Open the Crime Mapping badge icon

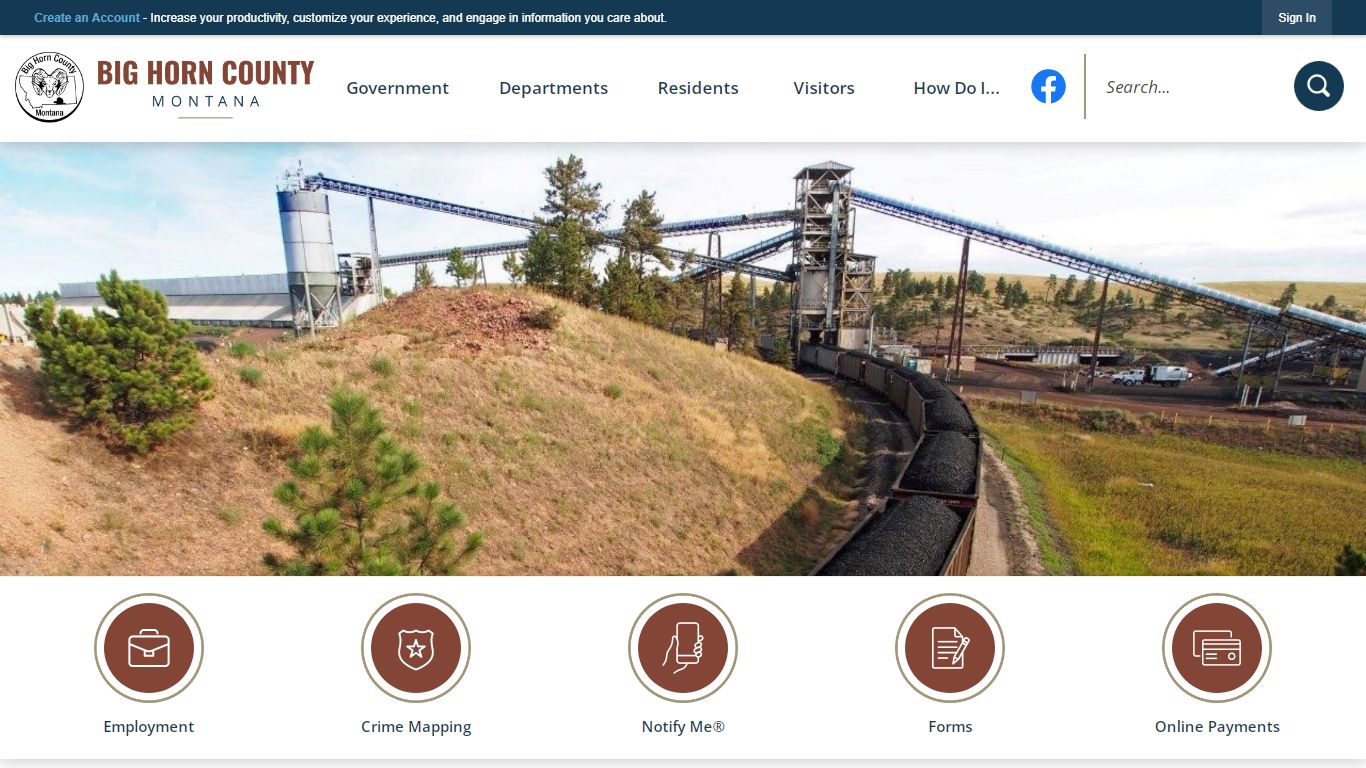pos(416,648)
